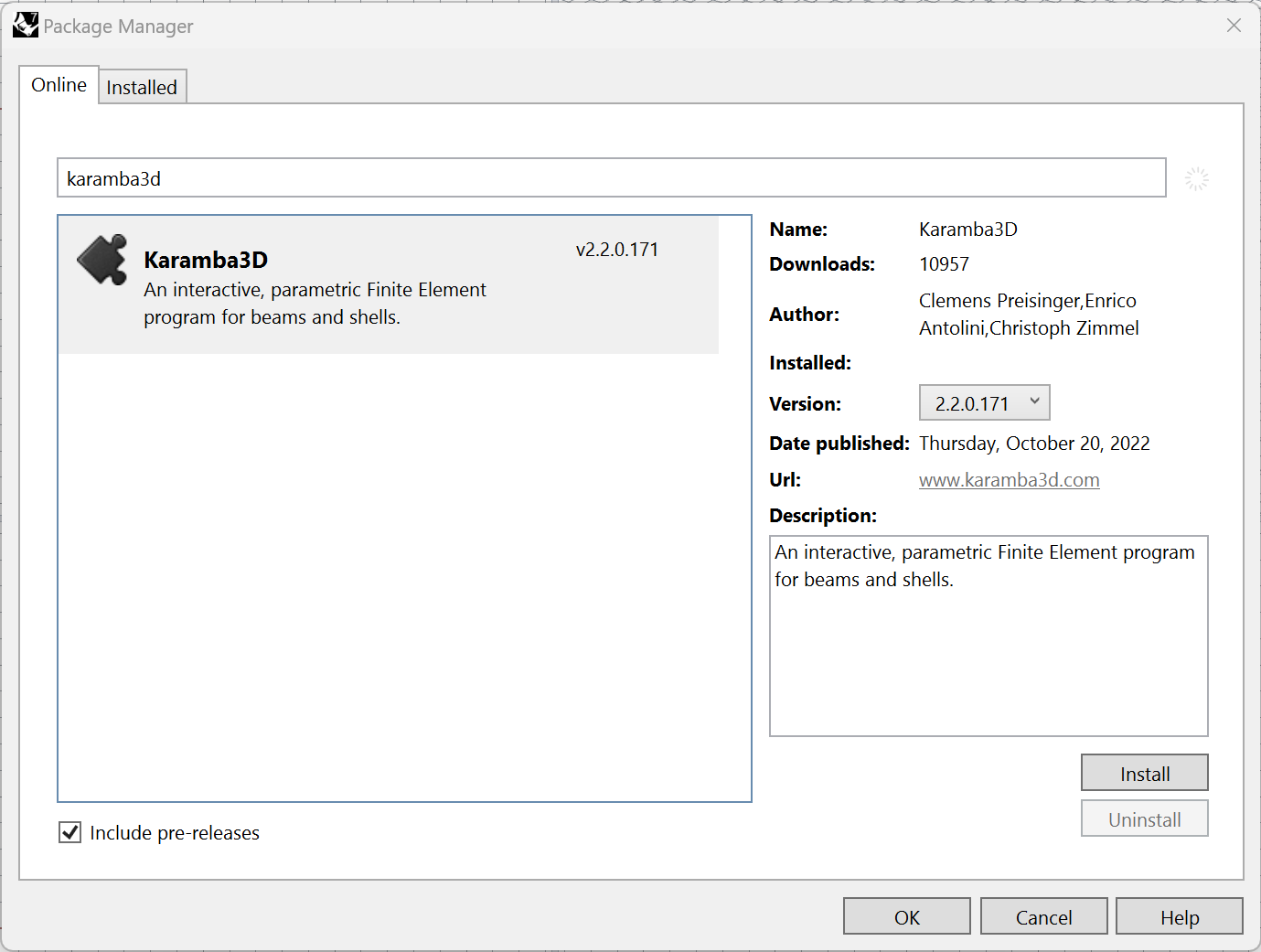Open Help for Package Manager

coord(1179,917)
